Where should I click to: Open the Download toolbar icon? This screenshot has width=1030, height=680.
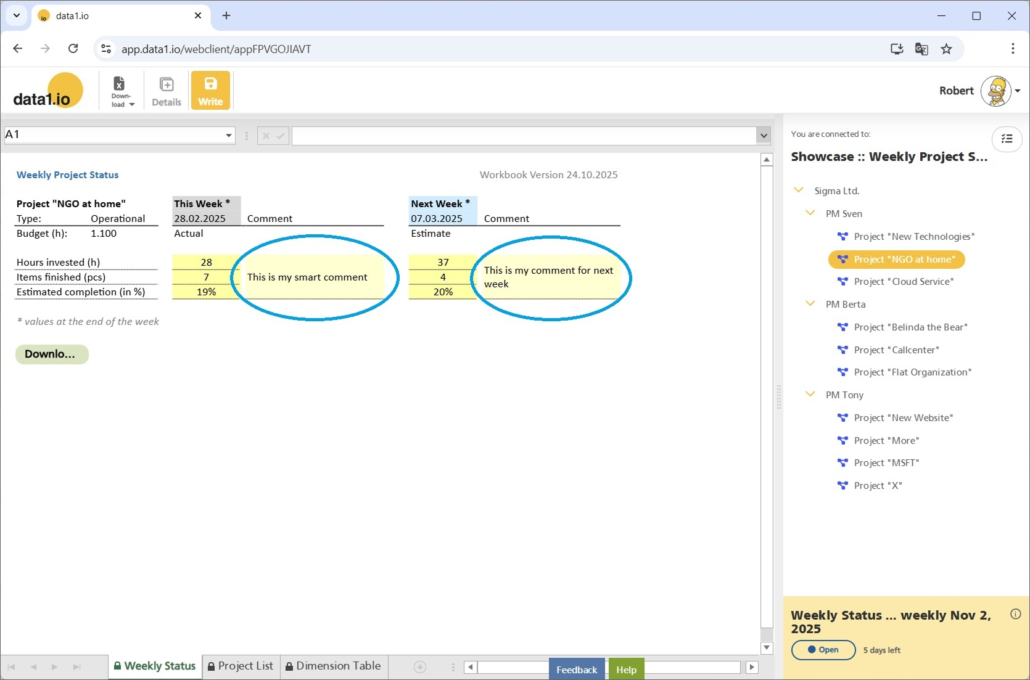tap(120, 90)
